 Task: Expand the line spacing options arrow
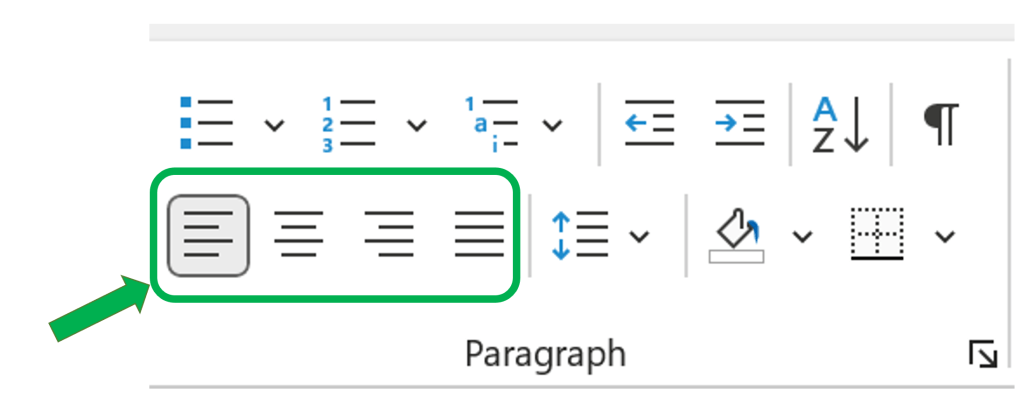pyautogui.click(x=639, y=237)
